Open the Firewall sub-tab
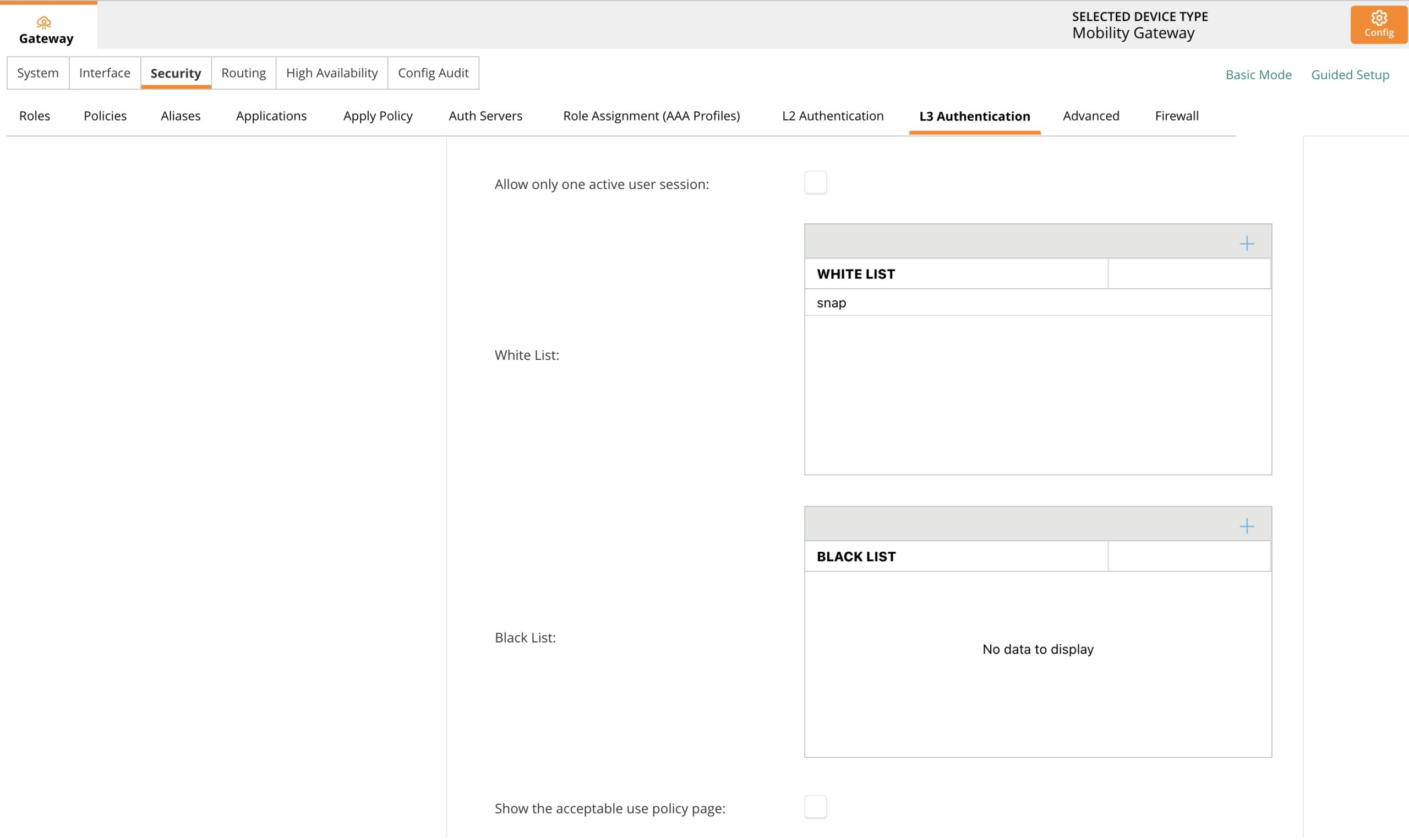Screen dimensions: 1409x840 pyautogui.click(x=1176, y=116)
